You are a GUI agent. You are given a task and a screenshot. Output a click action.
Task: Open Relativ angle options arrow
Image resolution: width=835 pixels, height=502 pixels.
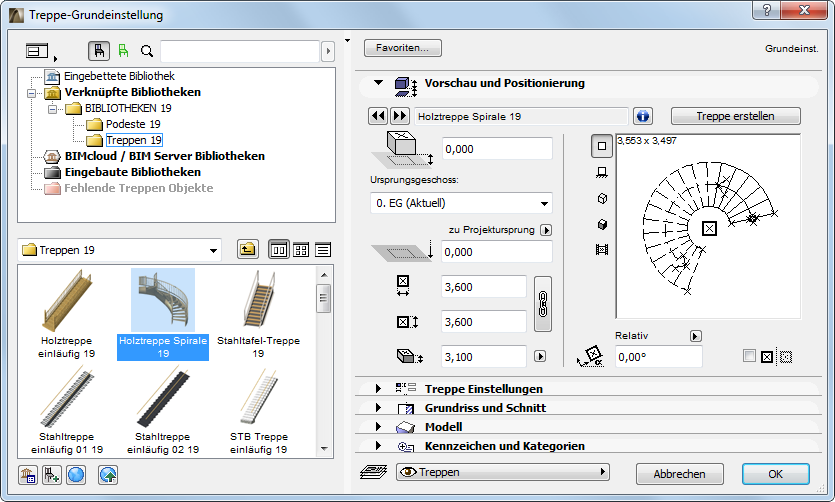[695, 336]
